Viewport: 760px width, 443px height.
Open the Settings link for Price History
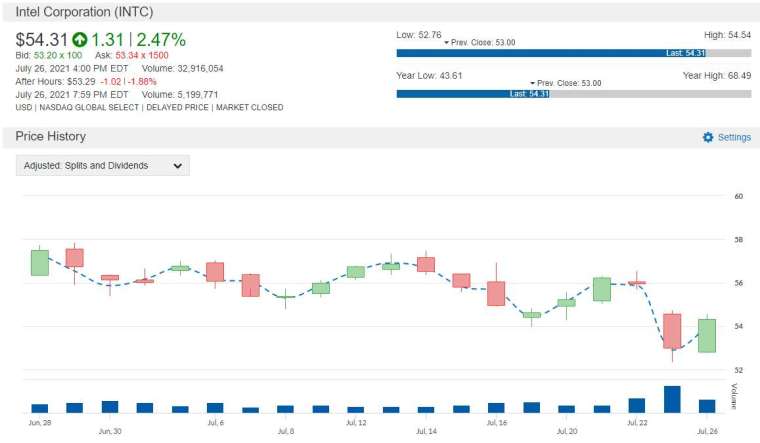point(734,137)
